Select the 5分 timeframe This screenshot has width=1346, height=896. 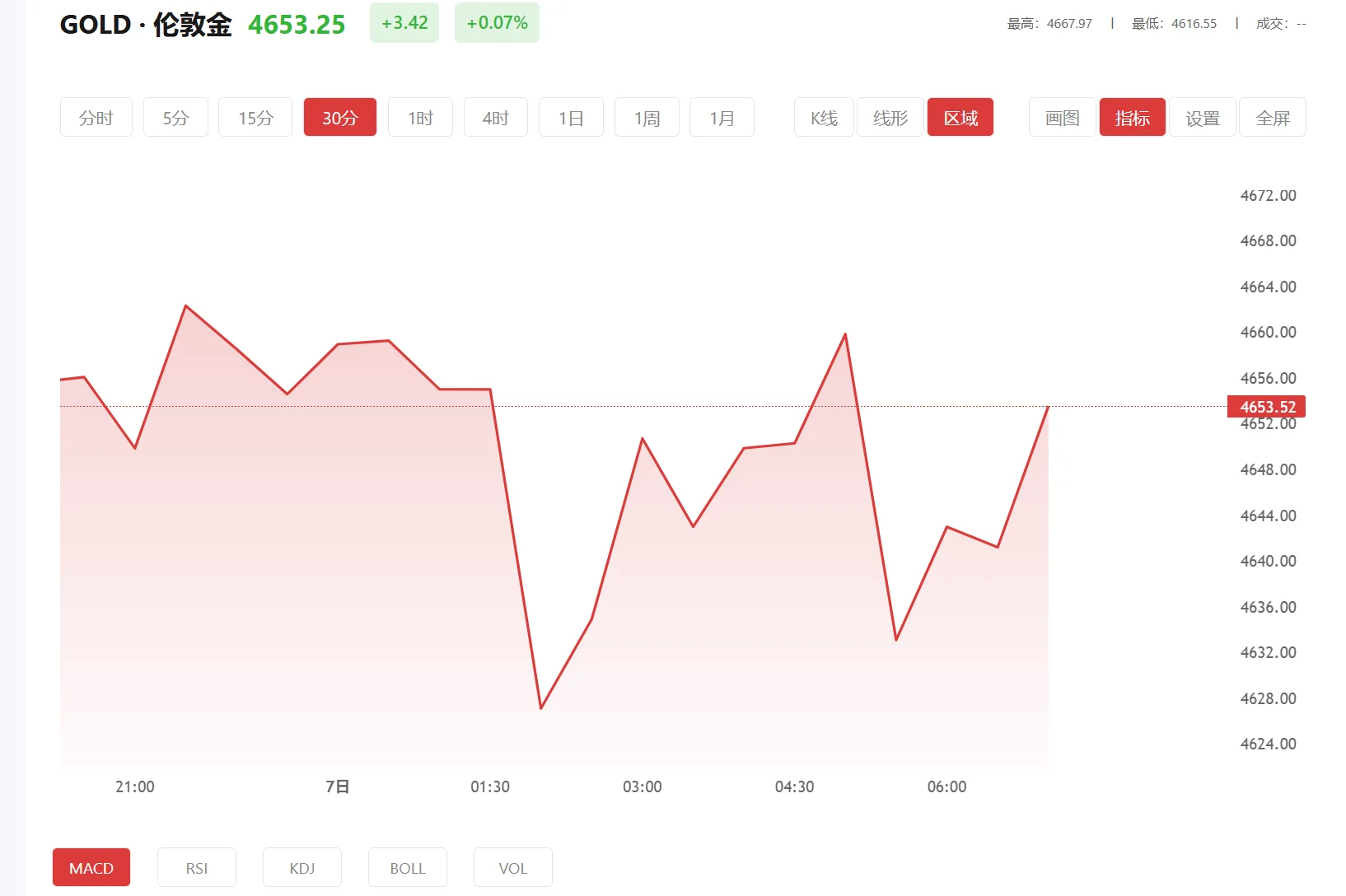(x=175, y=117)
